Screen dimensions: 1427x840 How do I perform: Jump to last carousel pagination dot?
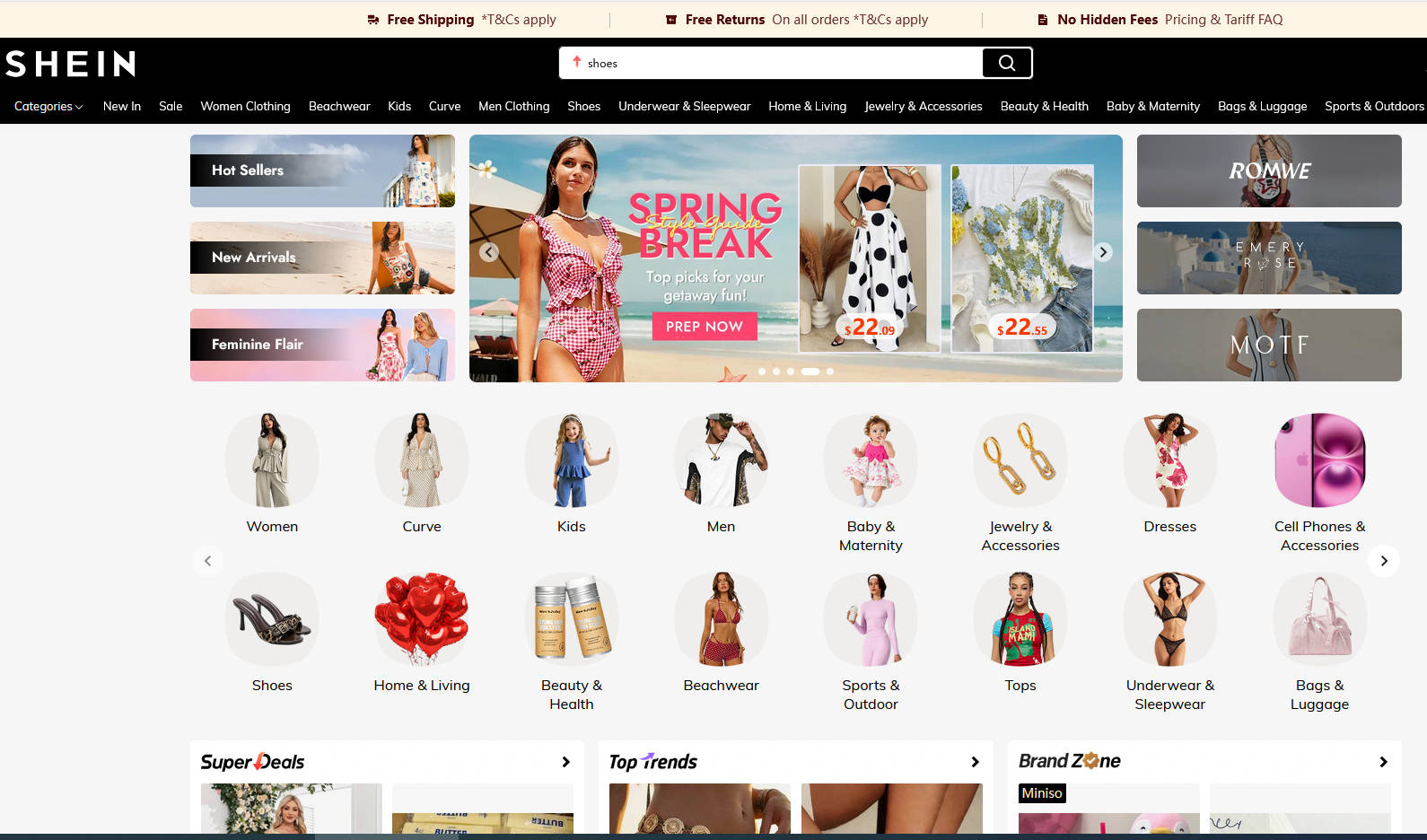pyautogui.click(x=830, y=372)
